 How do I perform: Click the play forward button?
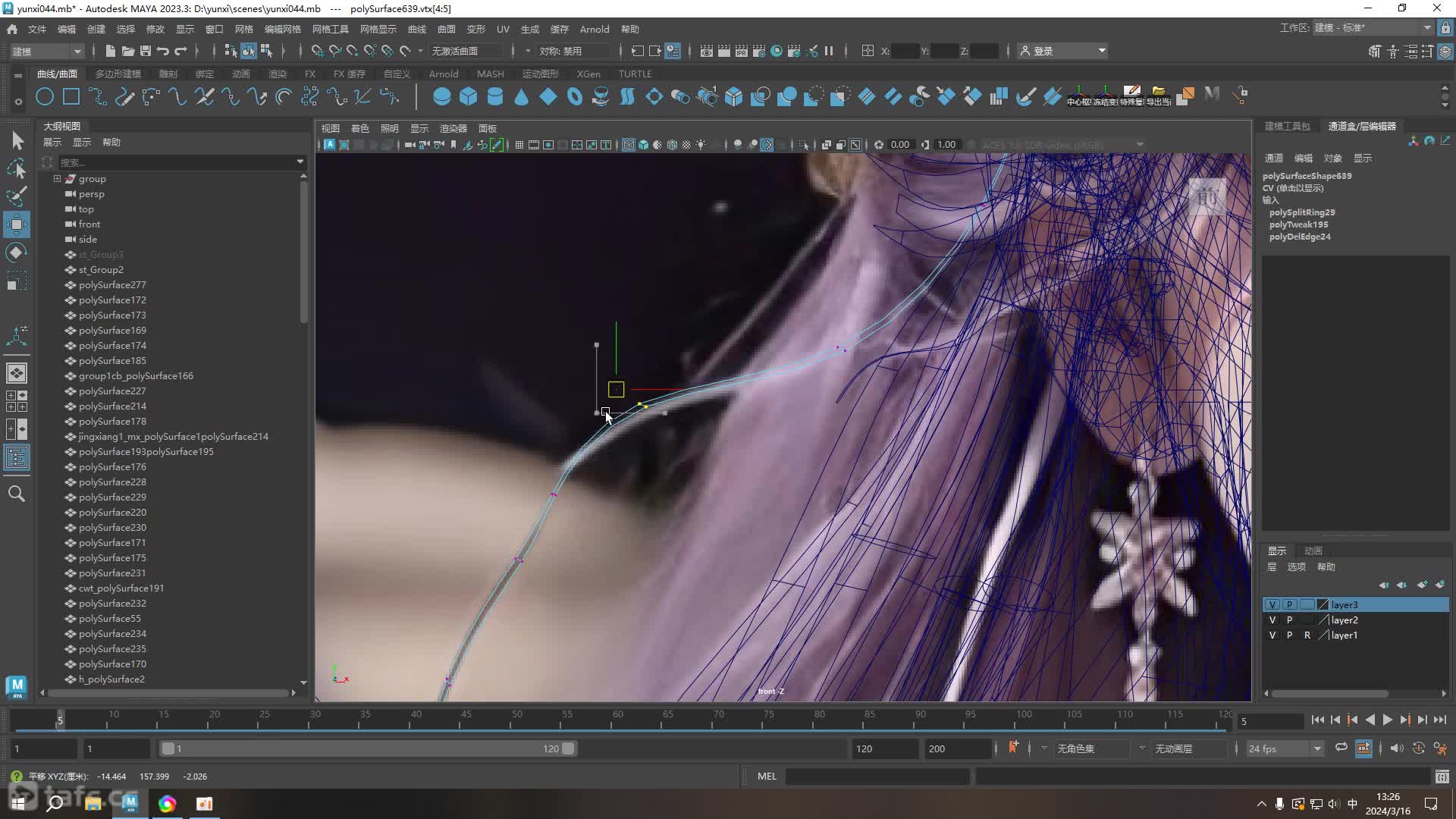pos(1387,720)
